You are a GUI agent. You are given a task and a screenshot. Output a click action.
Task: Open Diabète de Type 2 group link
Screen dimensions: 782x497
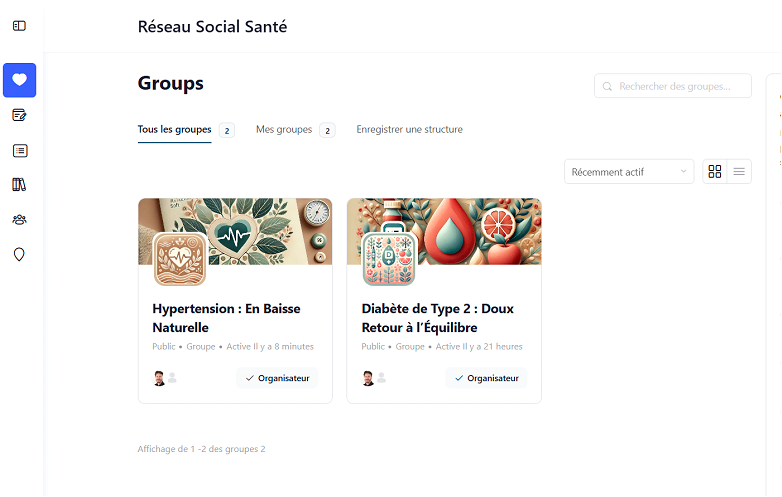pos(437,318)
